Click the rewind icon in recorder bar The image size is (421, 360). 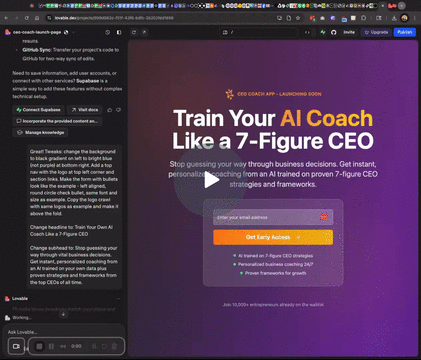pyautogui.click(x=63, y=346)
